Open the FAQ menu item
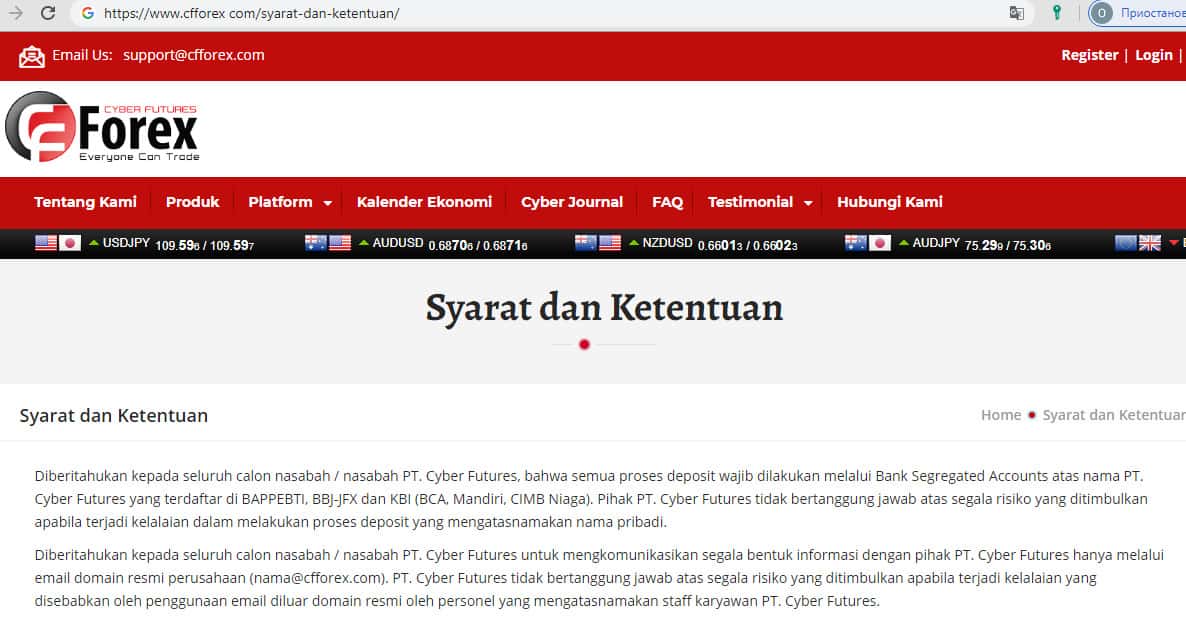This screenshot has height=643, width=1186. coord(667,202)
